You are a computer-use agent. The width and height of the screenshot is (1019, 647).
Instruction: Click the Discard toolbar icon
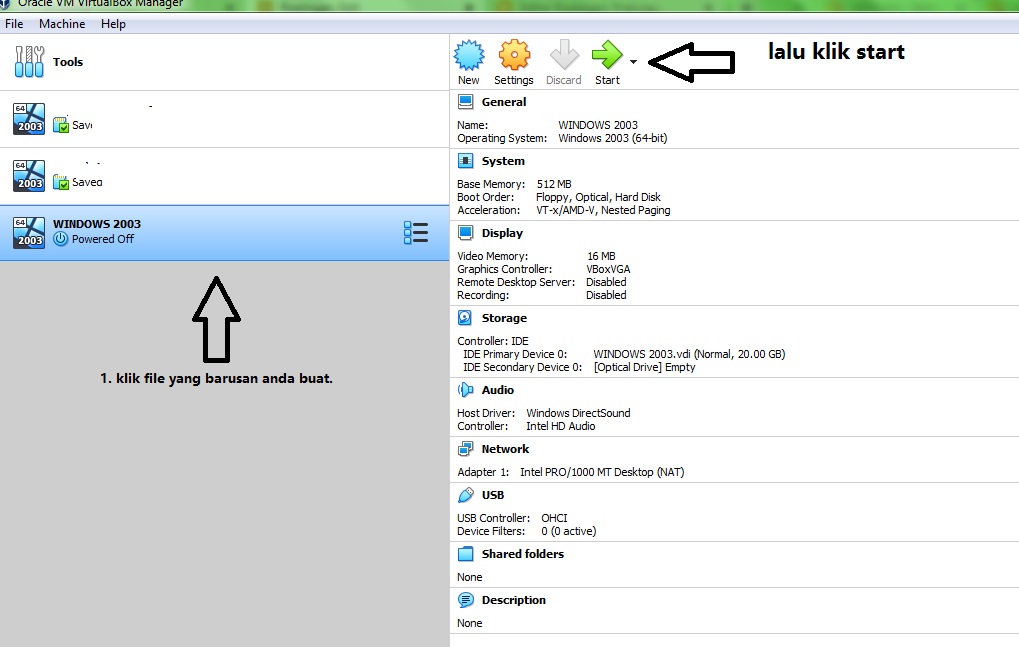(x=564, y=55)
